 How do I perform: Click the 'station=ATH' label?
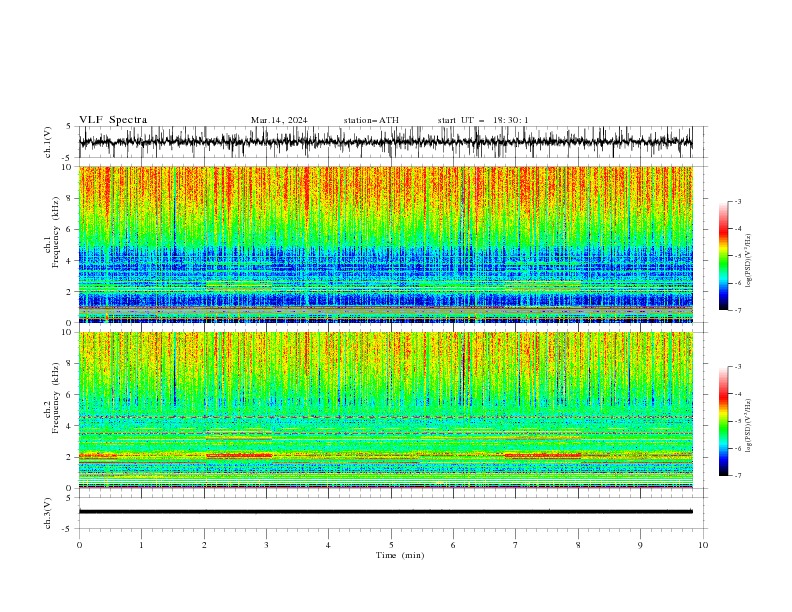(x=371, y=120)
